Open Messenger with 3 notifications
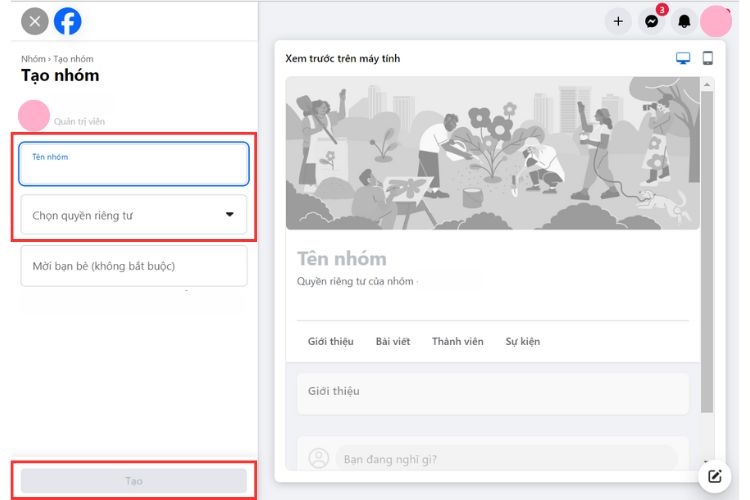The image size is (750, 500). (x=651, y=22)
